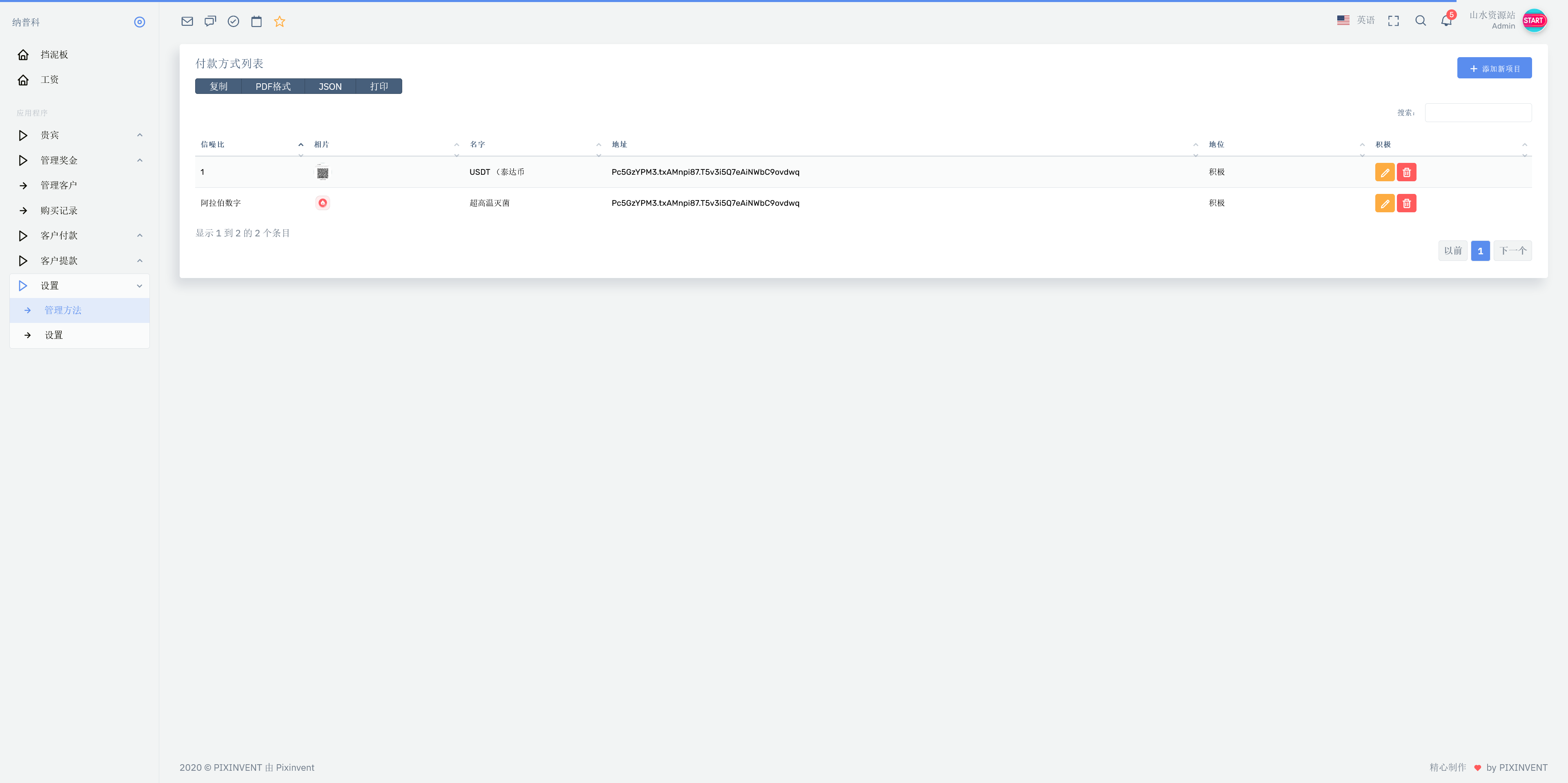The image size is (1568, 783).
Task: Open the calendar icon in the toolbar
Action: [x=256, y=21]
